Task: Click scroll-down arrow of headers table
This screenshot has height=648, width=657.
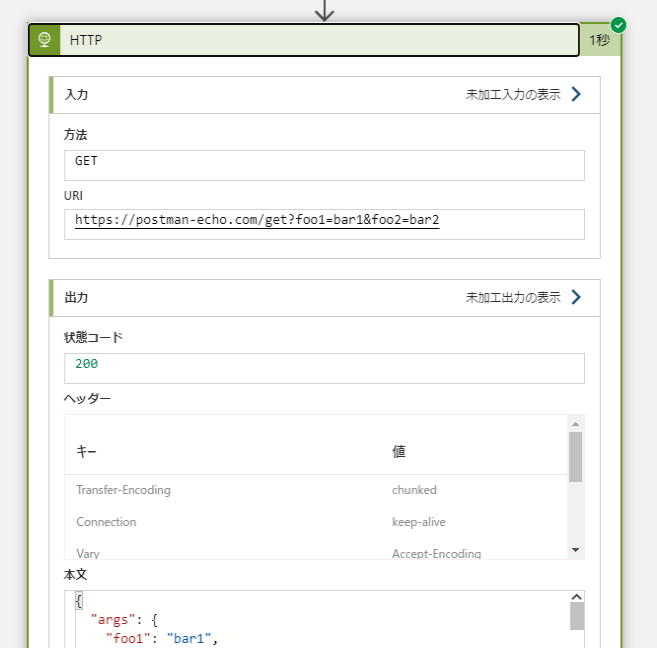Action: [x=576, y=550]
